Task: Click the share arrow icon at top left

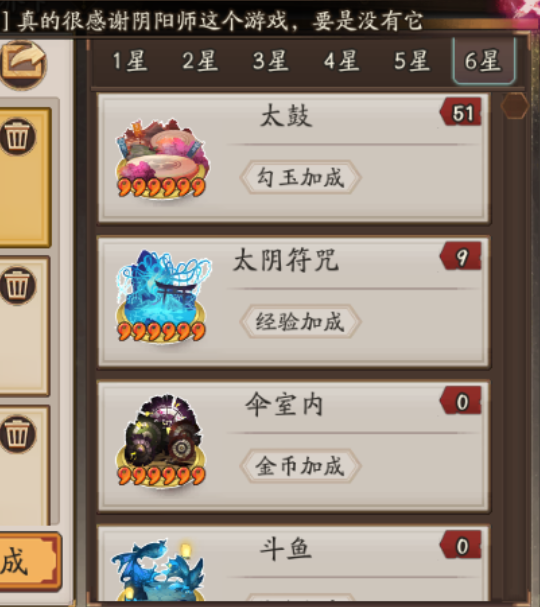Action: (x=23, y=65)
